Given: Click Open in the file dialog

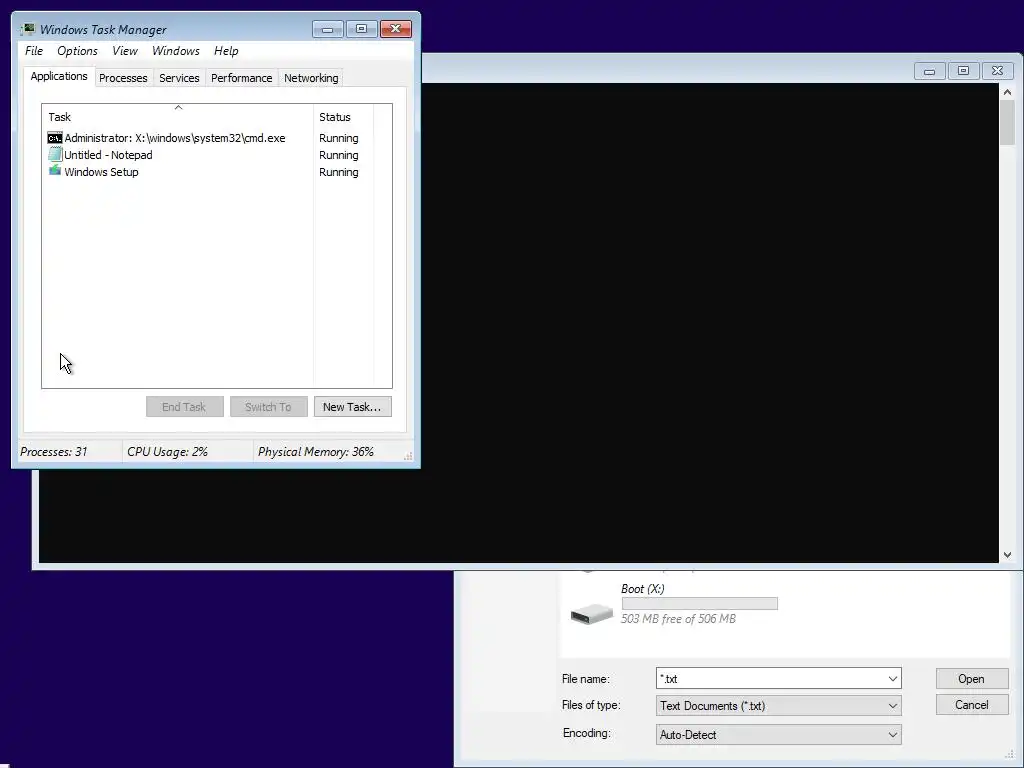Looking at the screenshot, I should click(x=972, y=679).
